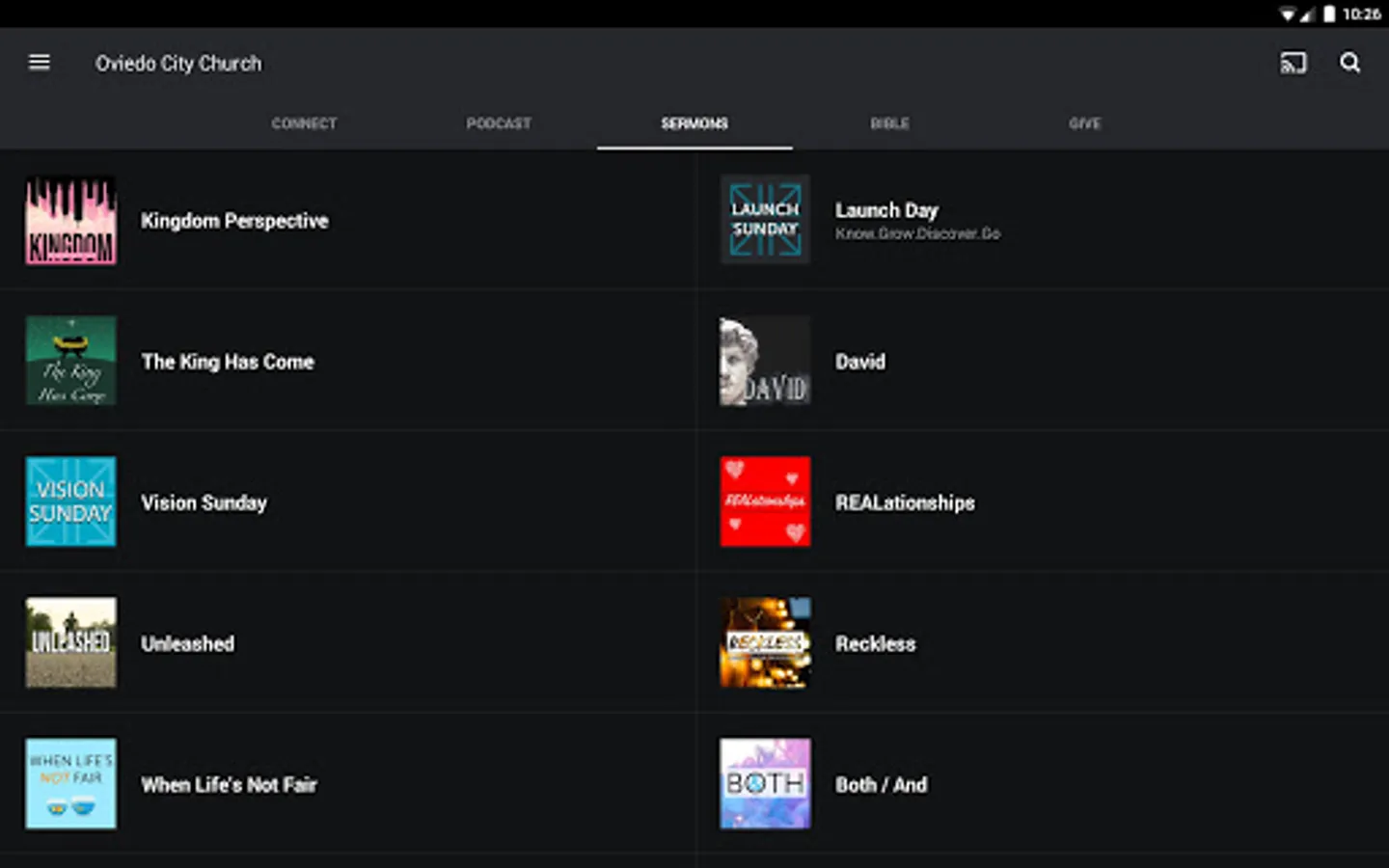Choose the Unleashed title text
The width and height of the screenshot is (1389, 868).
tap(187, 643)
